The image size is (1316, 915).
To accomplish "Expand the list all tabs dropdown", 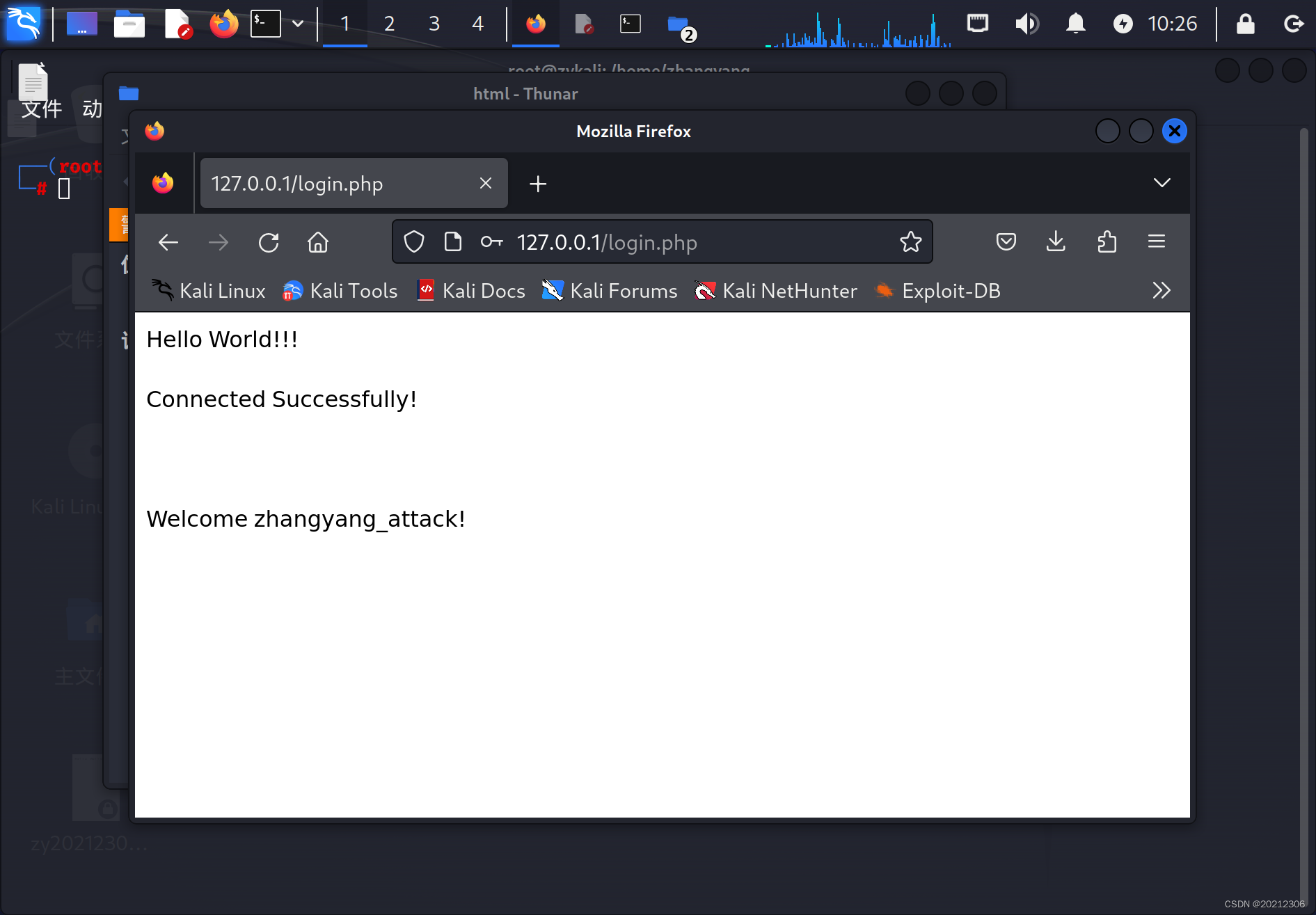I will coord(1162,183).
